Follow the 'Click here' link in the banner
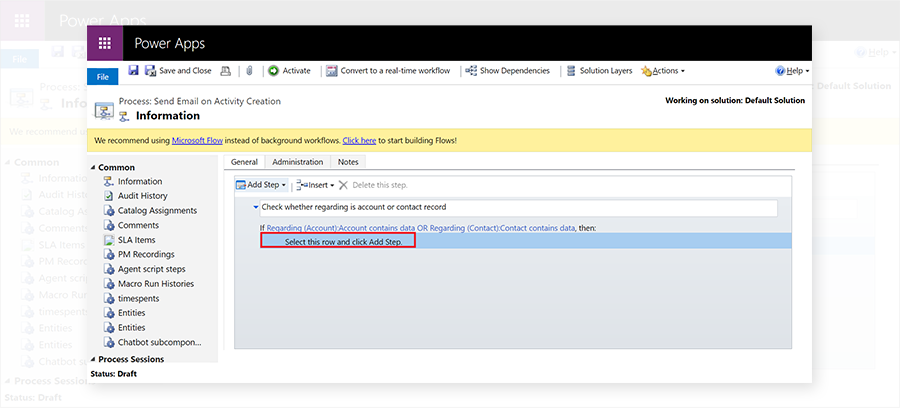This screenshot has width=900, height=408. [359, 140]
